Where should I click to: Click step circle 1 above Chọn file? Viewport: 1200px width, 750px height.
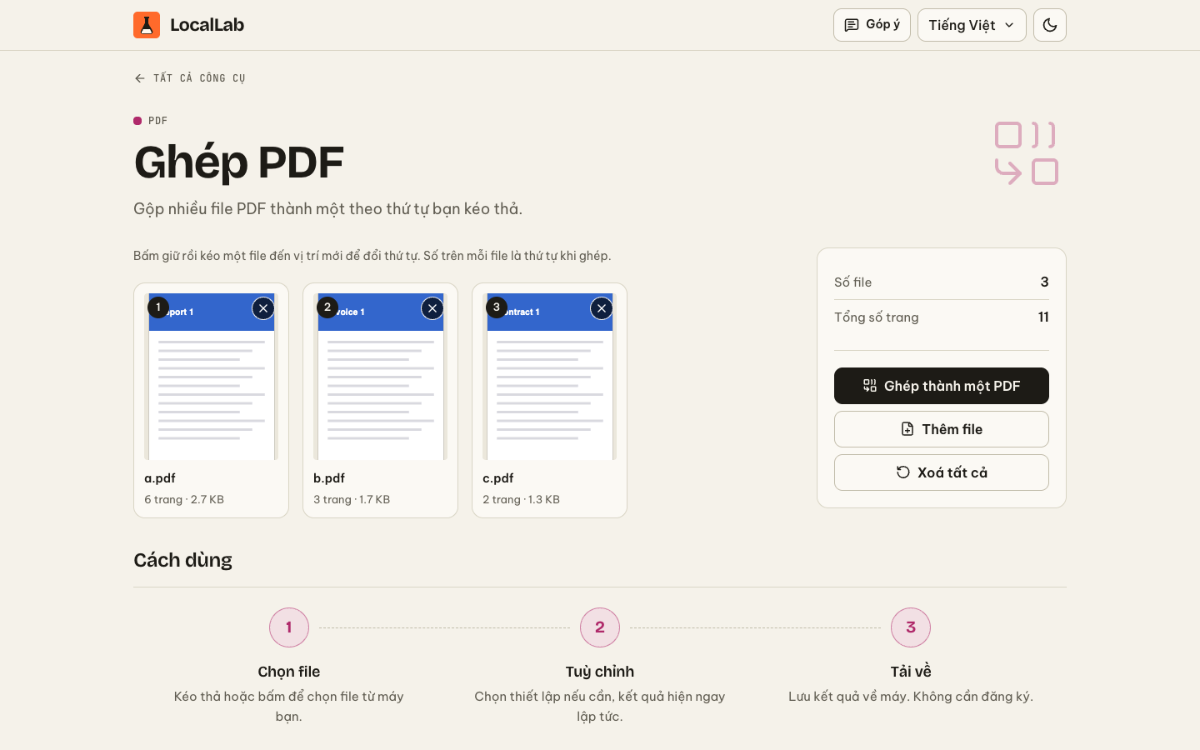coord(289,628)
